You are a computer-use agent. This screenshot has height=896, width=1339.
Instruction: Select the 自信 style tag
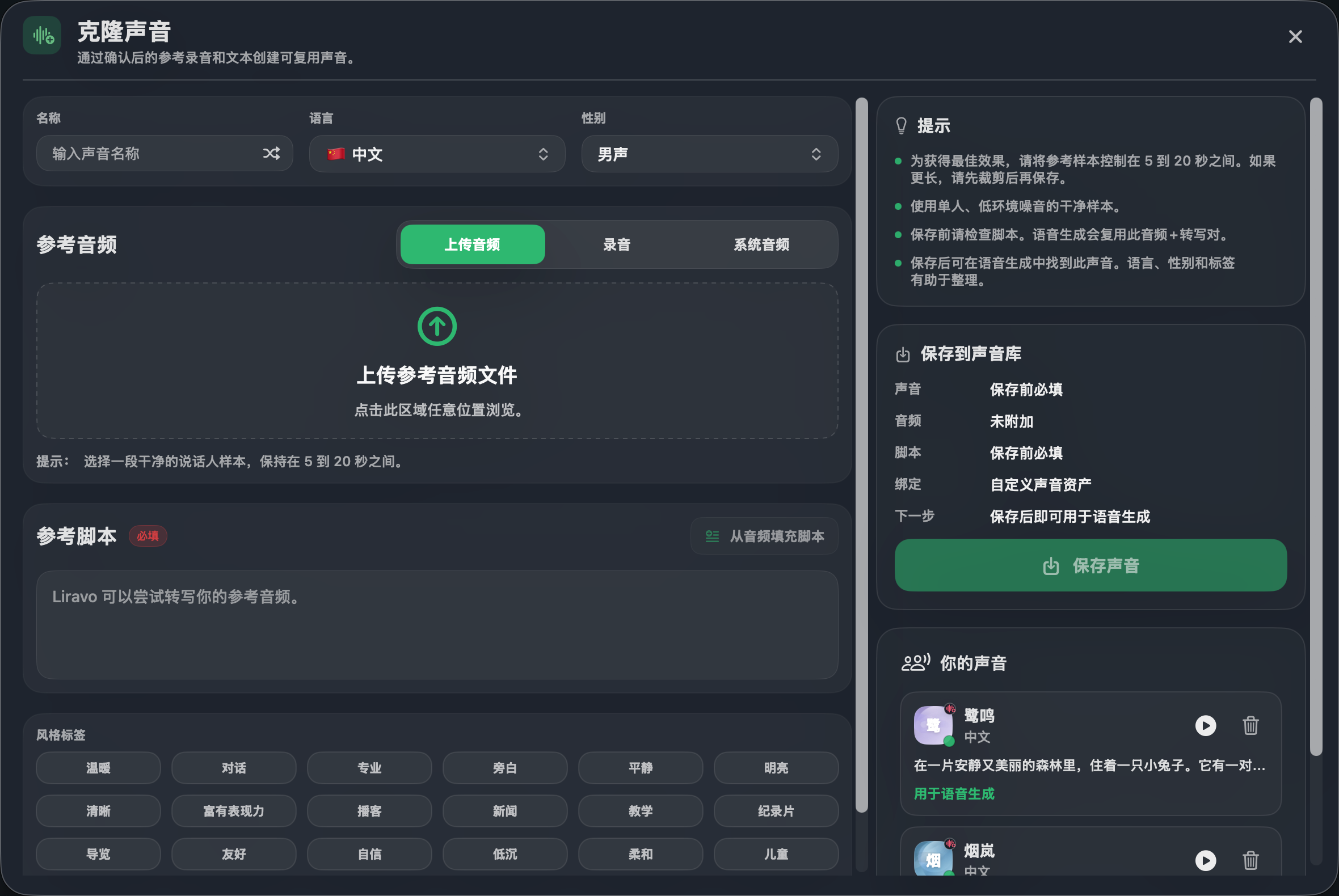(369, 854)
